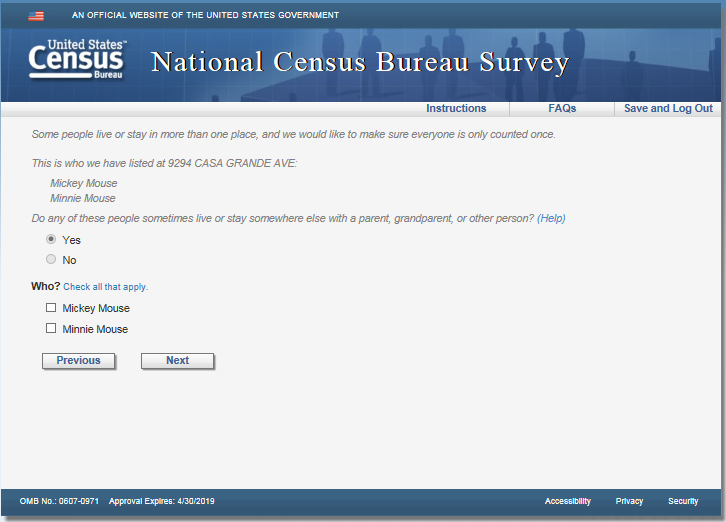
Task: Check the Mickey Mouse checkbox
Action: 51,308
